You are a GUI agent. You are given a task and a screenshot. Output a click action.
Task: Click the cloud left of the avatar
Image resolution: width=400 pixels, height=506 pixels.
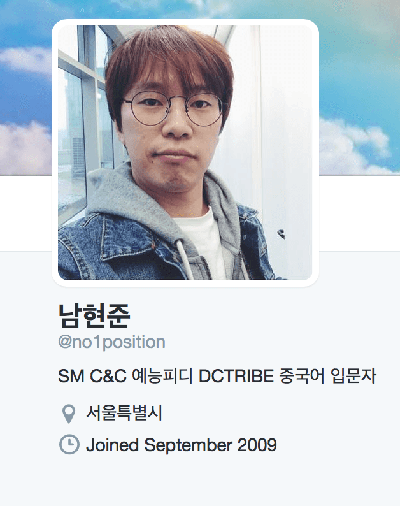(25, 148)
